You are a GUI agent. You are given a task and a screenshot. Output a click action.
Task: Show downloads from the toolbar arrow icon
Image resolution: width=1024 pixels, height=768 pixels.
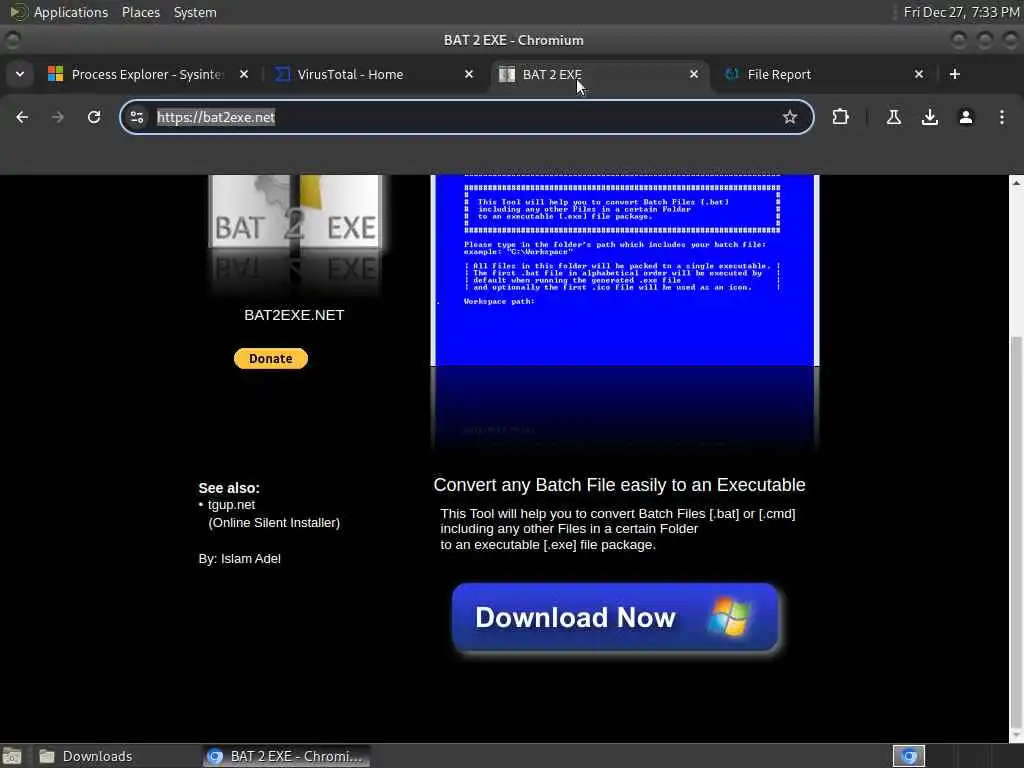coord(929,117)
